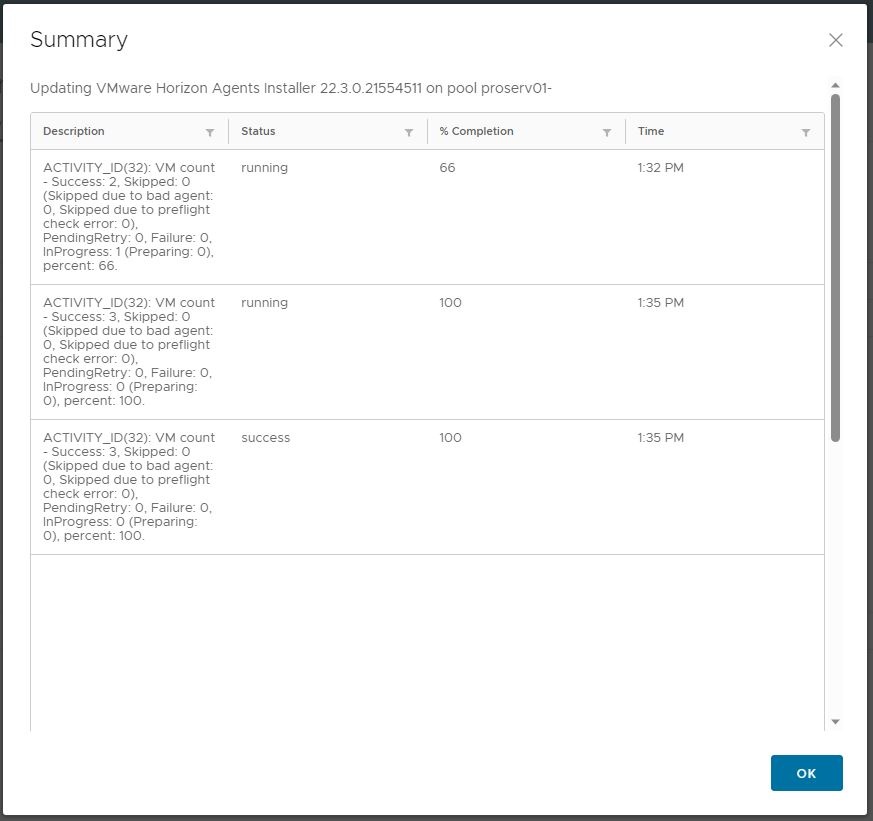873x821 pixels.
Task: Click the first row's 'running' status
Action: click(264, 168)
